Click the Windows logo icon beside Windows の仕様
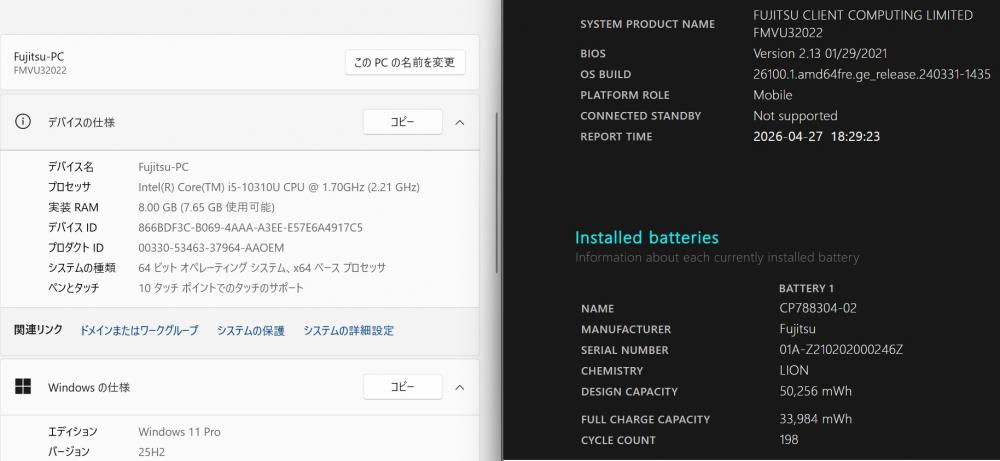 tap(23, 386)
